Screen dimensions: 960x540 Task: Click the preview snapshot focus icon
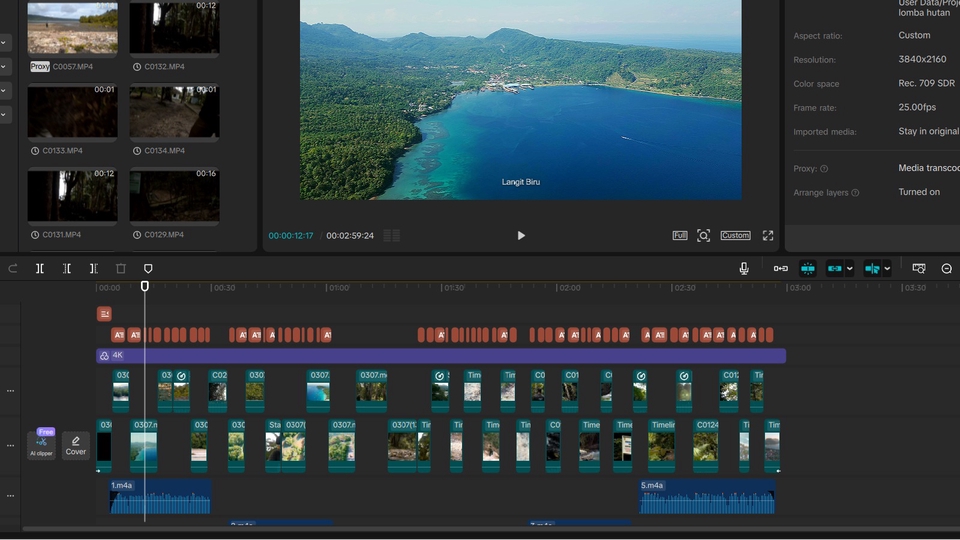(x=704, y=236)
